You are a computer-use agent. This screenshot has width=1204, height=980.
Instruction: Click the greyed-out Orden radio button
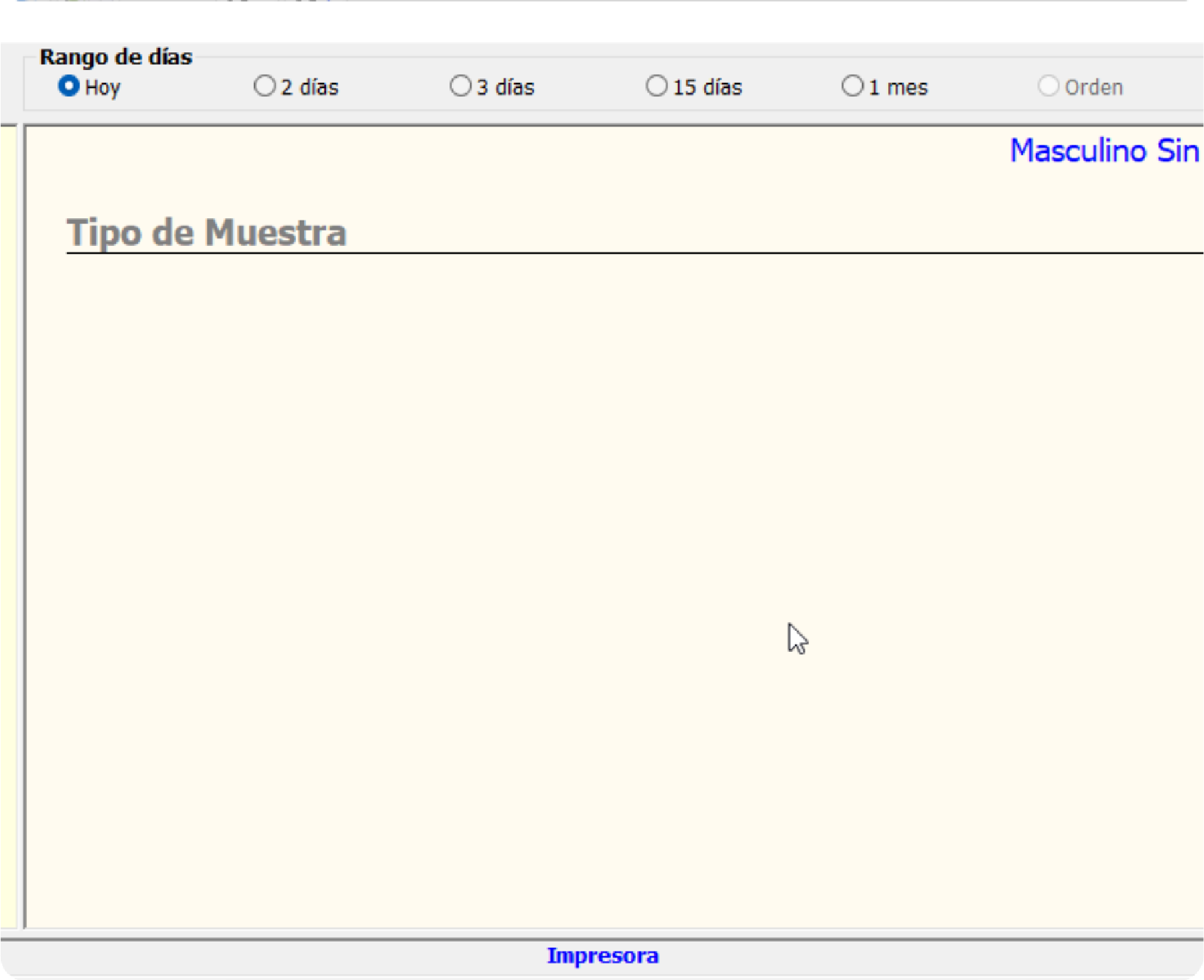pos(1048,86)
